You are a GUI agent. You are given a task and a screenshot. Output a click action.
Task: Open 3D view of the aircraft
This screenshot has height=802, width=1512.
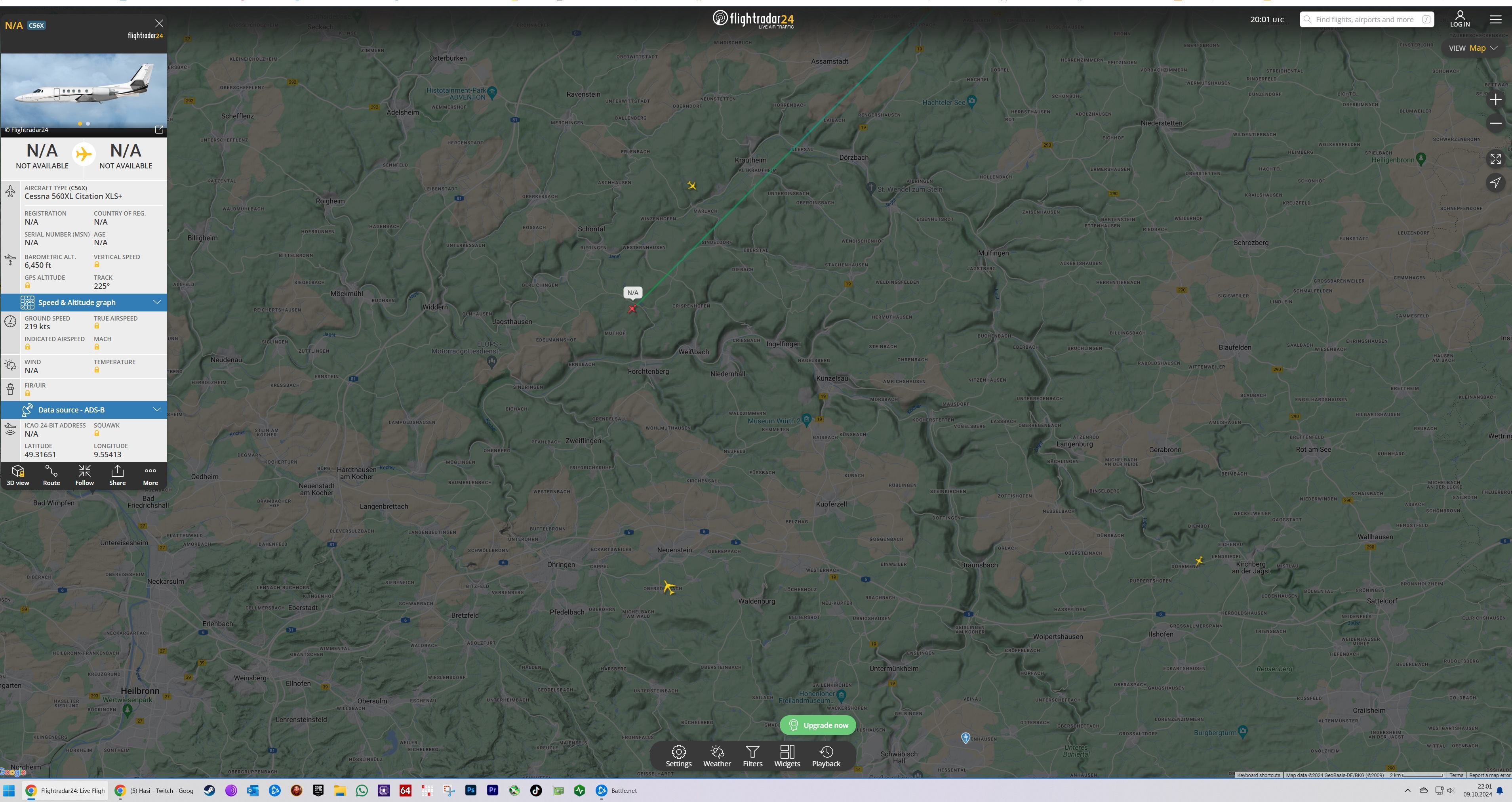coord(17,475)
